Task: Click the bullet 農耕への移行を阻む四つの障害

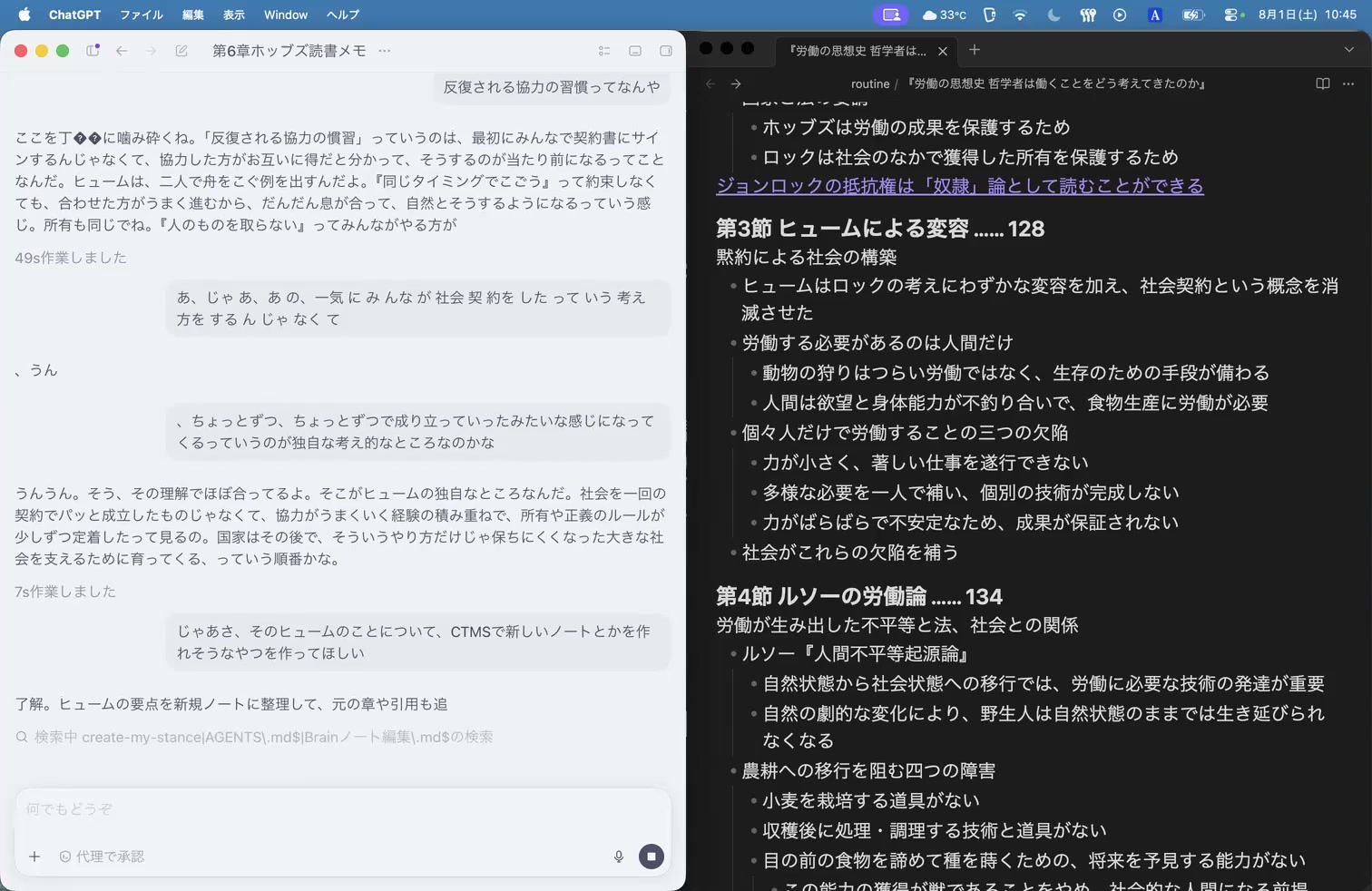Action: 868,771
